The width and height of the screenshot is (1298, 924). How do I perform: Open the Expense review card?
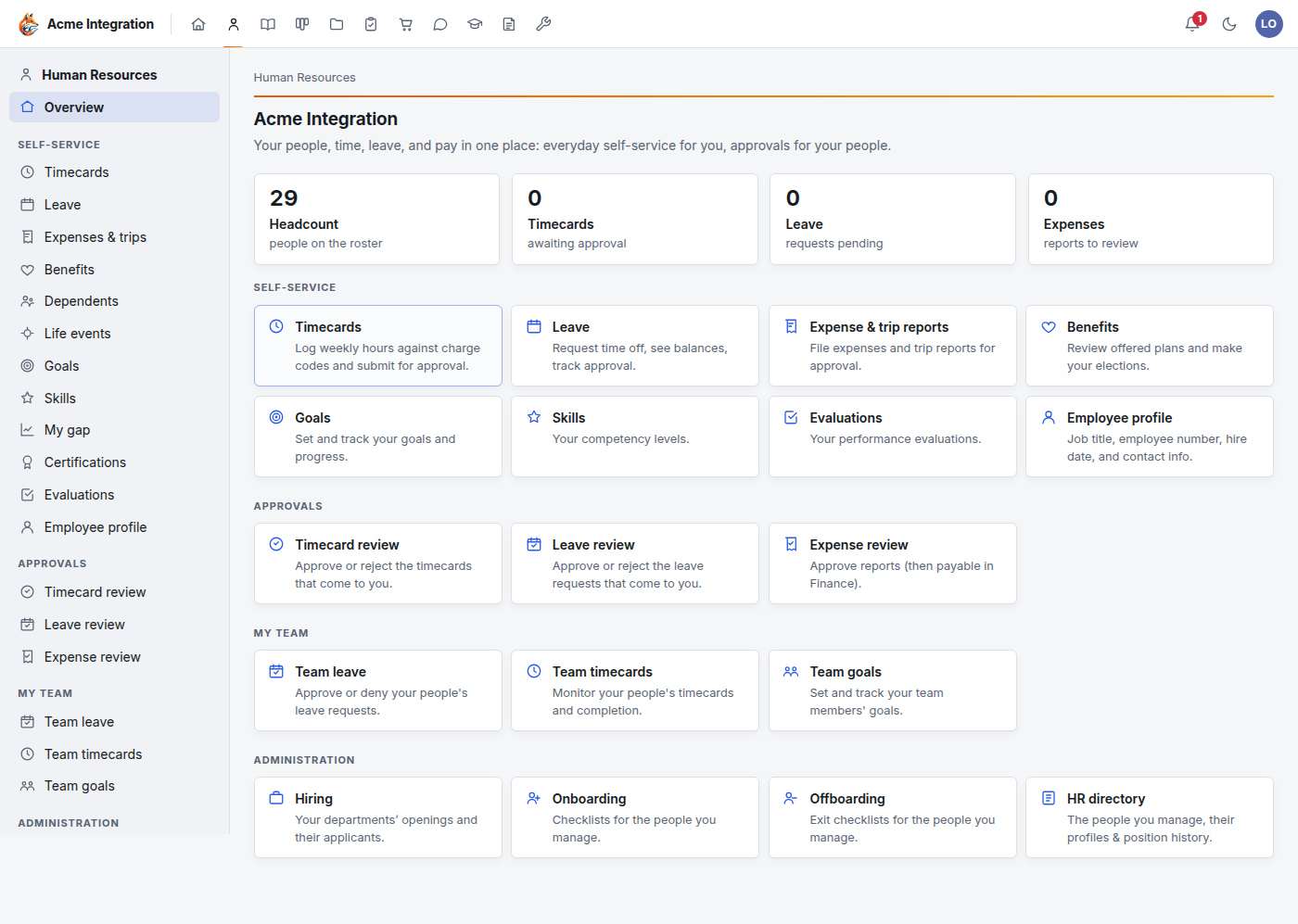tap(893, 563)
